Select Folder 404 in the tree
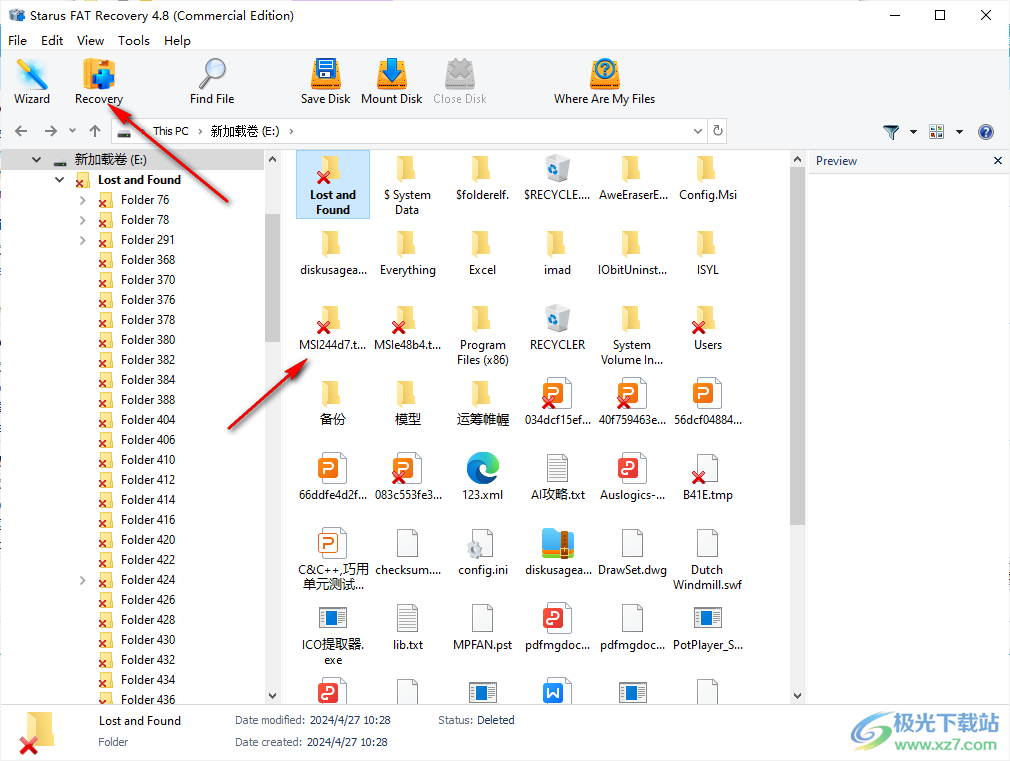The height and width of the screenshot is (761, 1010). (147, 420)
